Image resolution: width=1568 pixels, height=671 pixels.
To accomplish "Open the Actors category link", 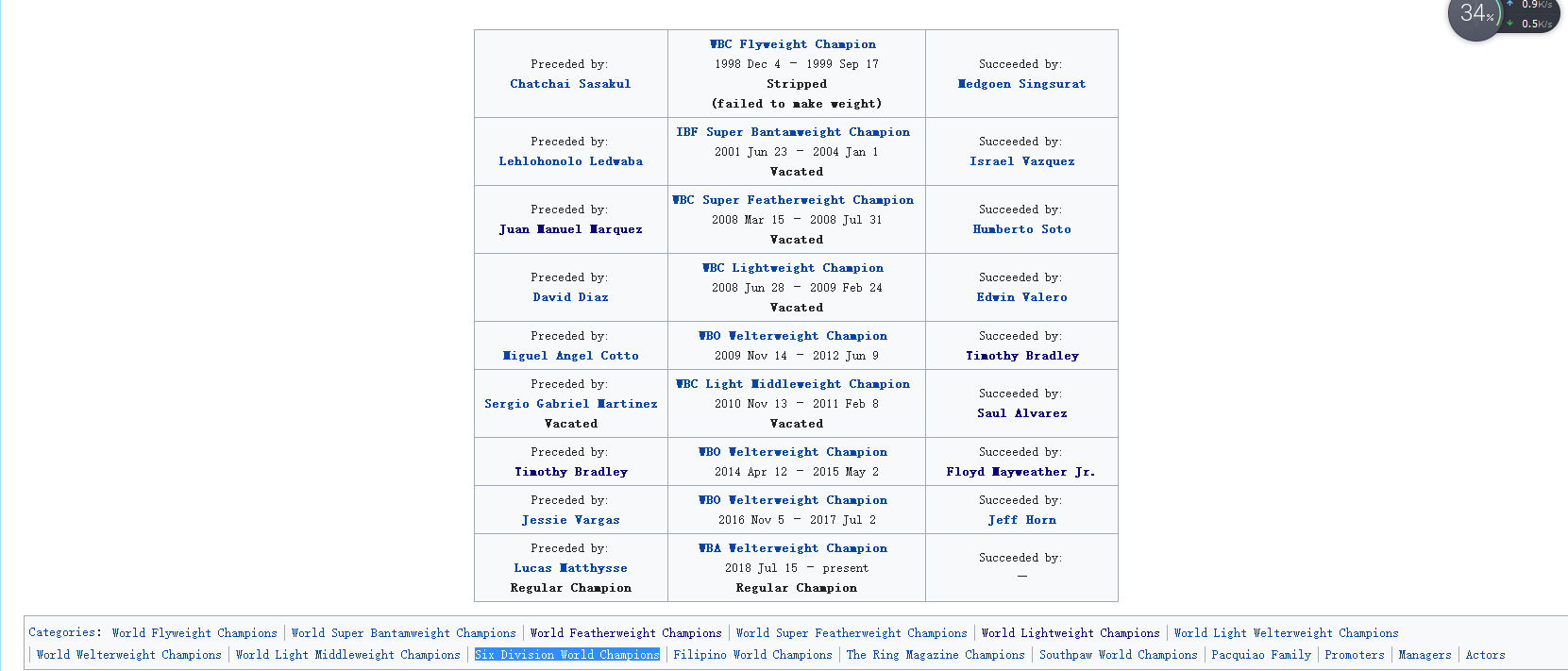I will tap(1485, 655).
